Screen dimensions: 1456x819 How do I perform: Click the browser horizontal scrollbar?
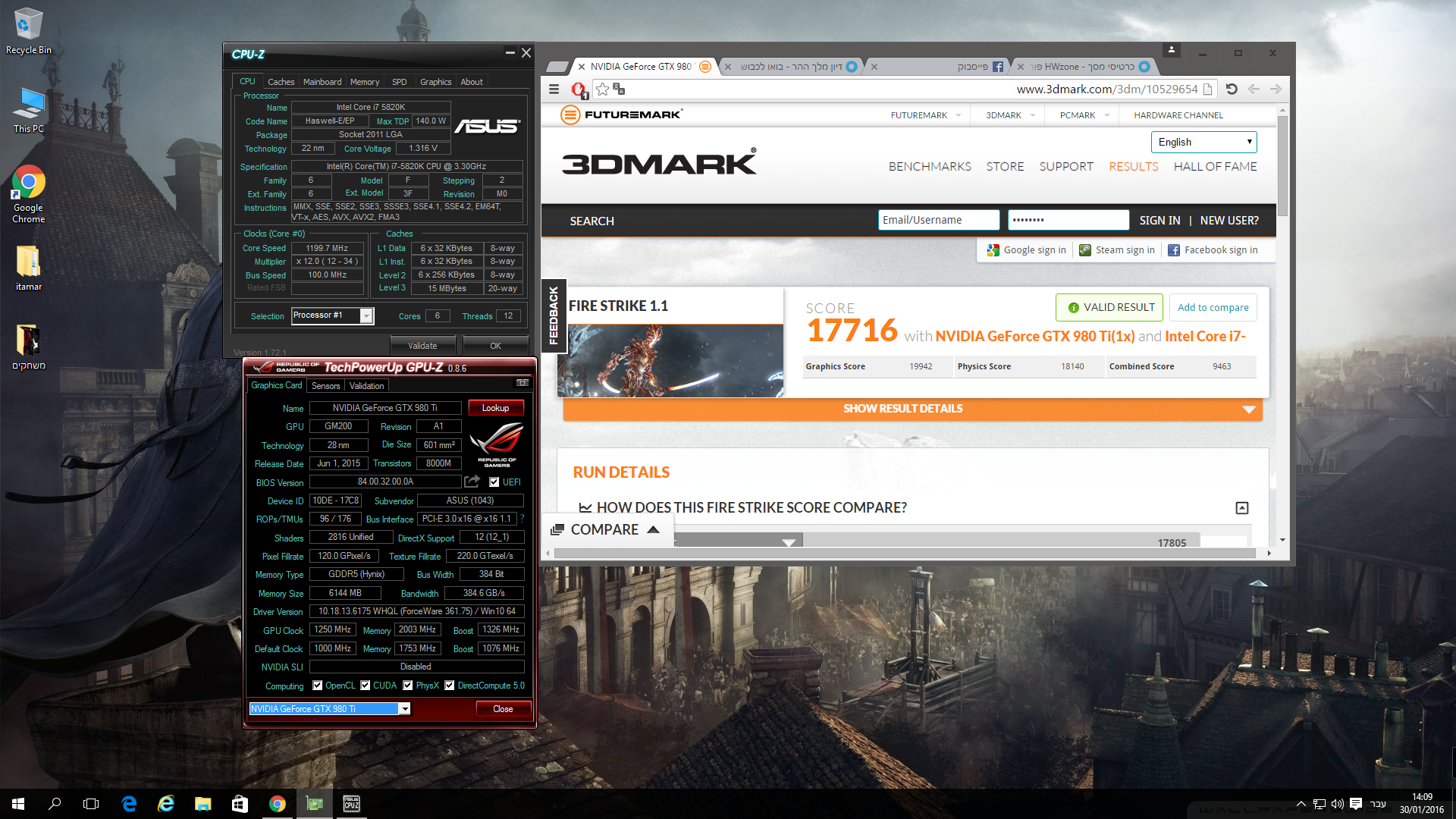pos(902,553)
